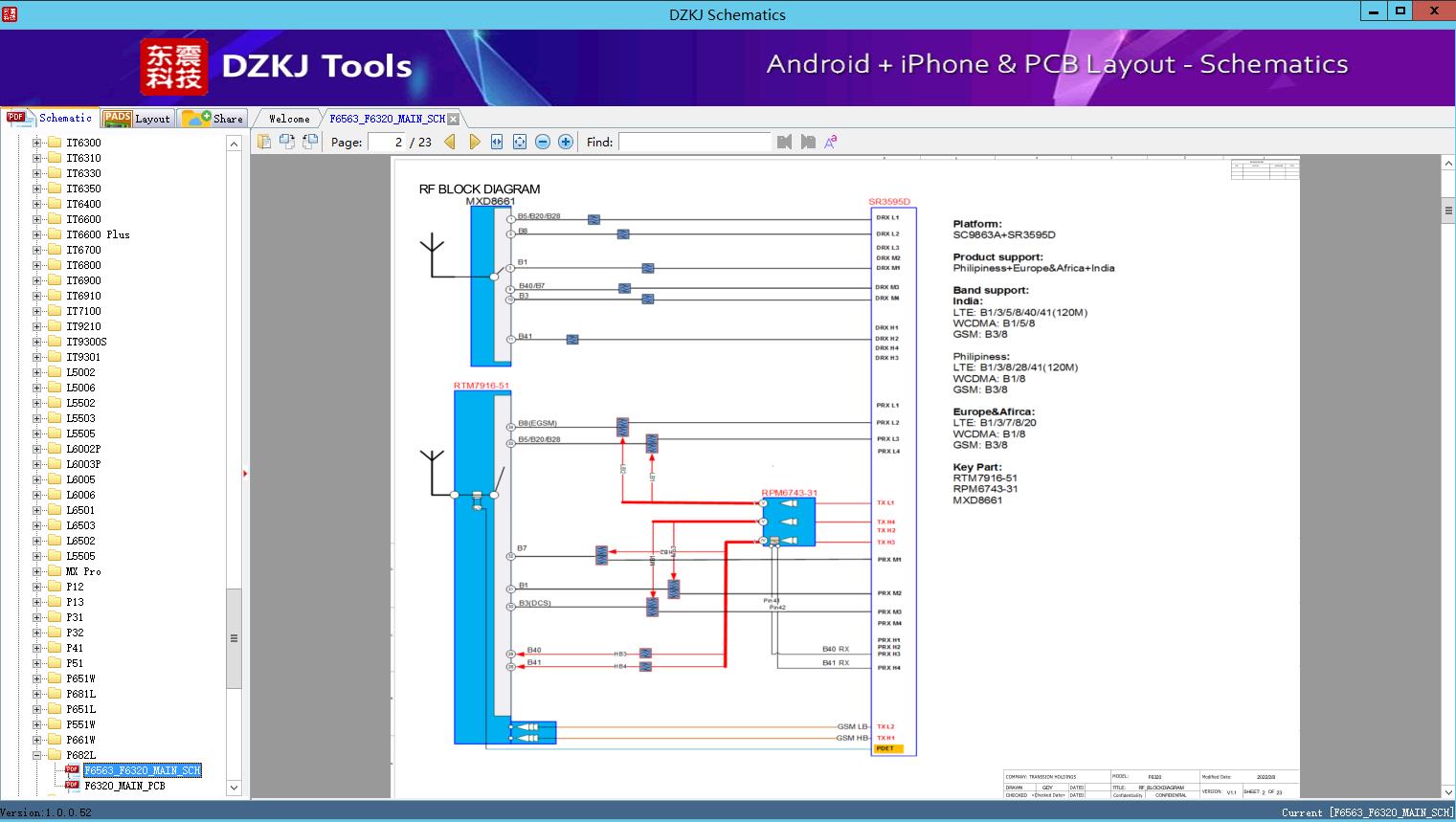The width and height of the screenshot is (1456, 822).
Task: Open the Share tab
Action: pos(213,119)
